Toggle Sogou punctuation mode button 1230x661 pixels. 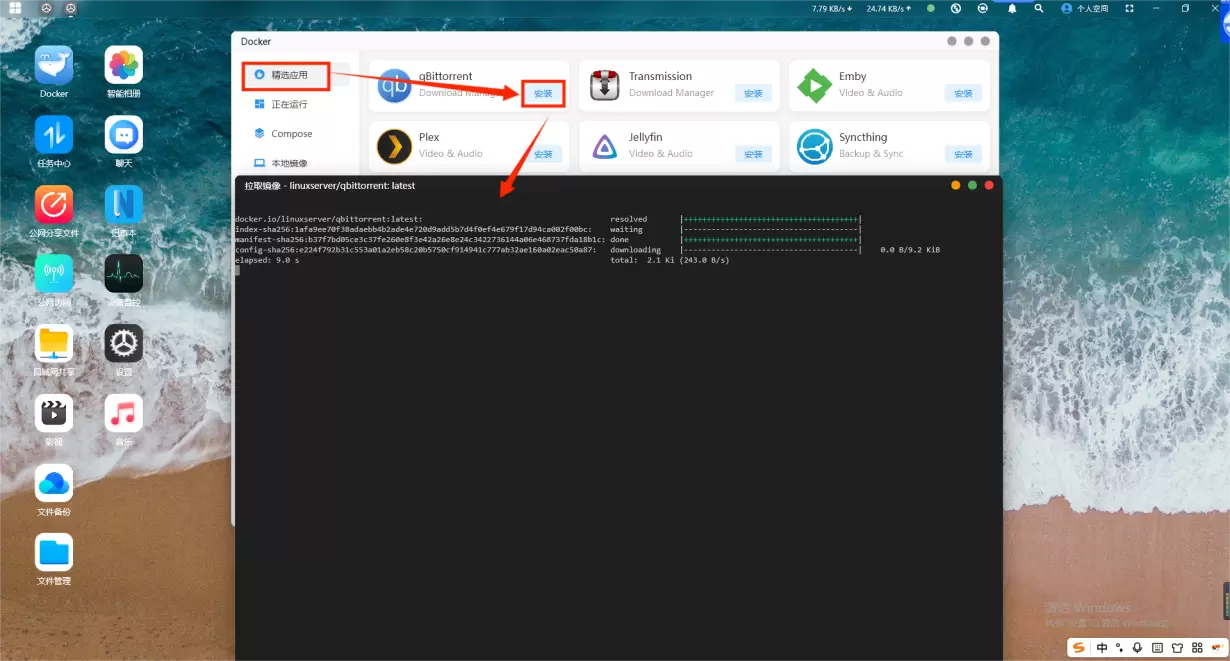1120,648
